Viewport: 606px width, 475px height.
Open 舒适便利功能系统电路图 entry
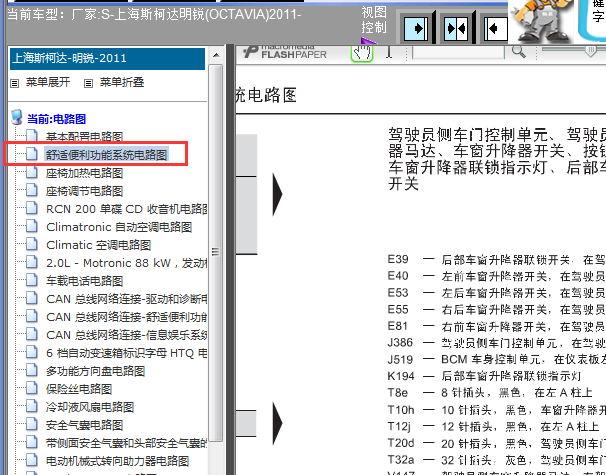107,155
